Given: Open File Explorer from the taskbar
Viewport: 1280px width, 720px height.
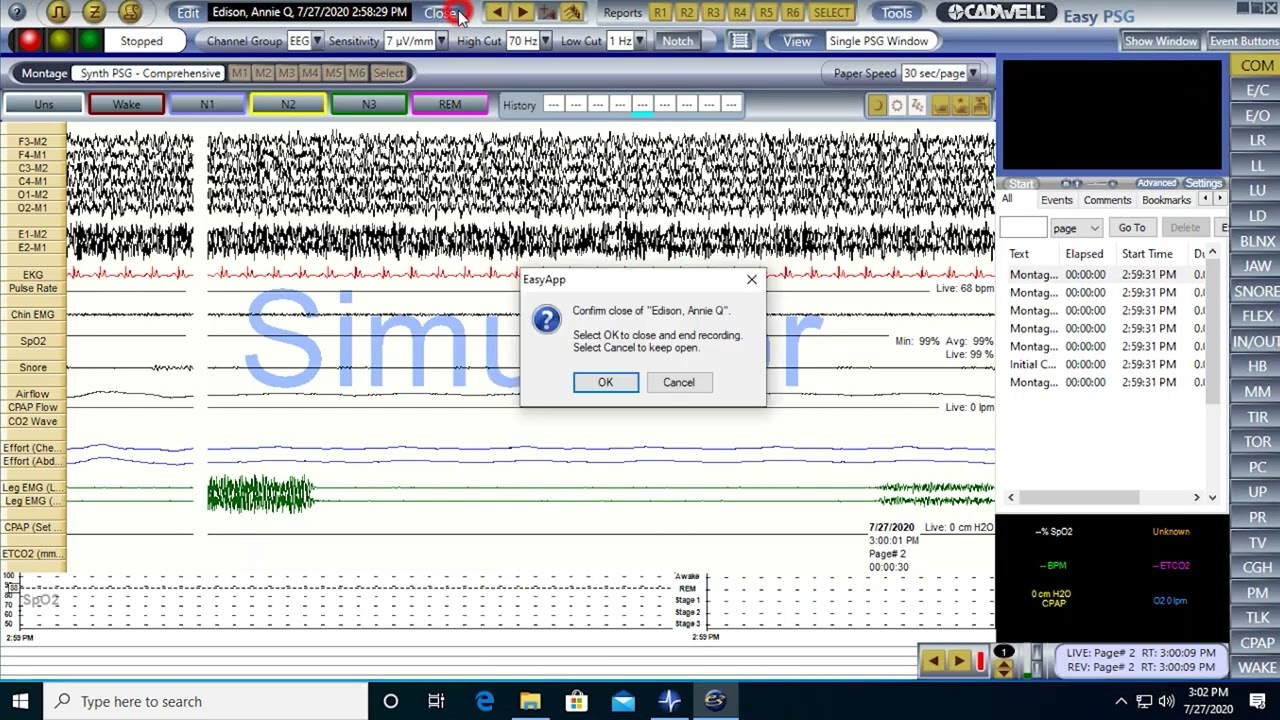Looking at the screenshot, I should 530,701.
